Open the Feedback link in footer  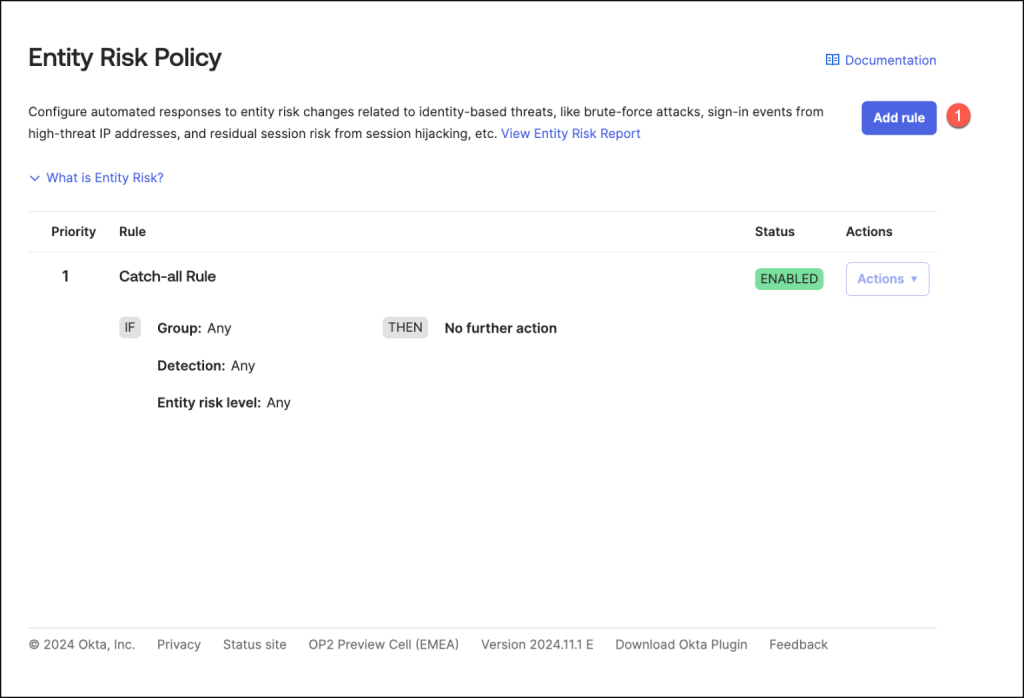798,644
